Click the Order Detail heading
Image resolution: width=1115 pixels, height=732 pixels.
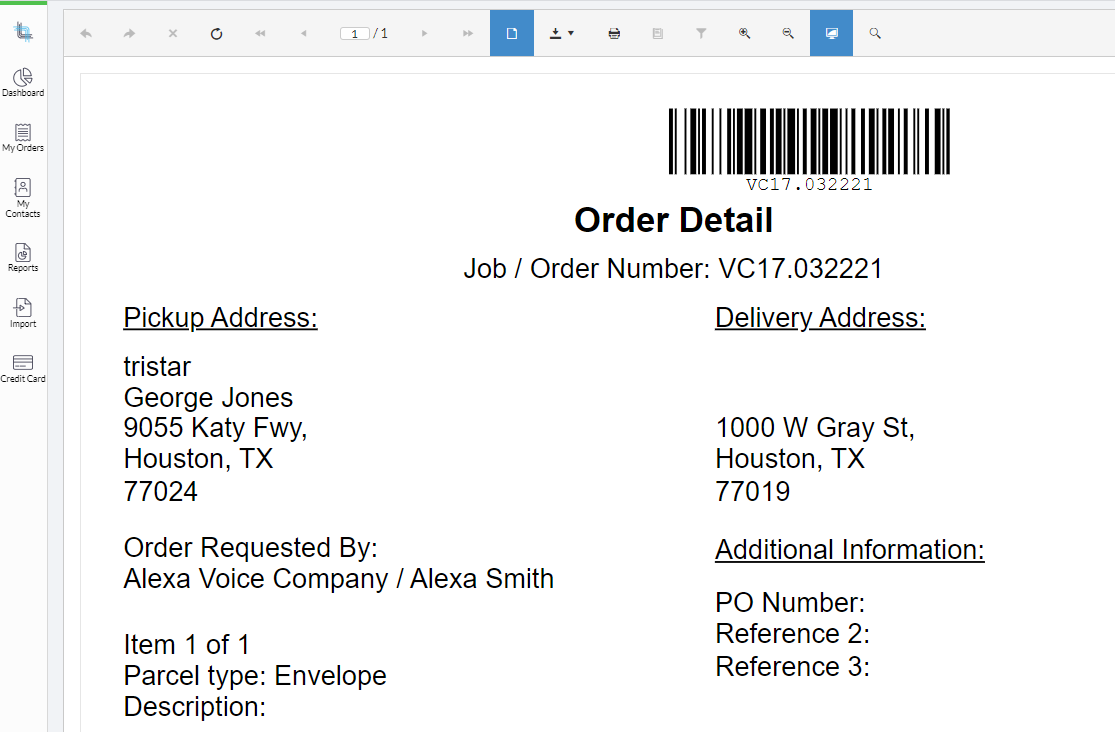(673, 220)
